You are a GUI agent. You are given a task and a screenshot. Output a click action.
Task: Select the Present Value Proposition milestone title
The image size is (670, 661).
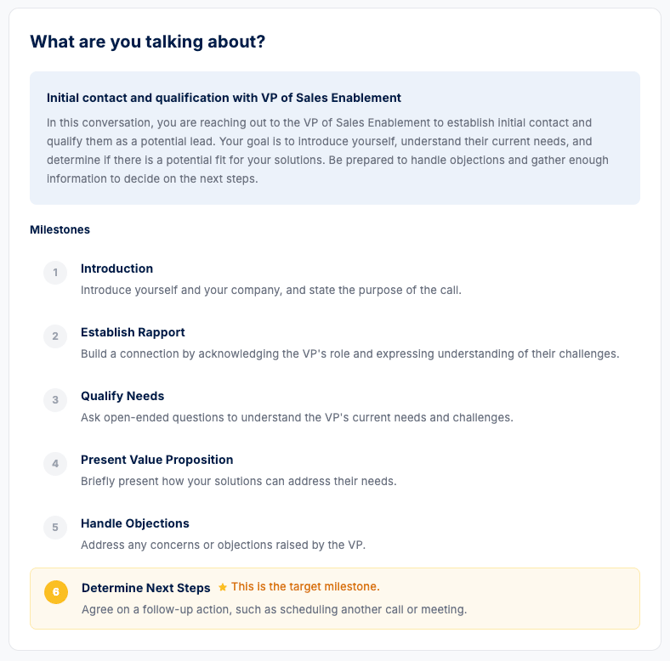pyautogui.click(x=157, y=460)
